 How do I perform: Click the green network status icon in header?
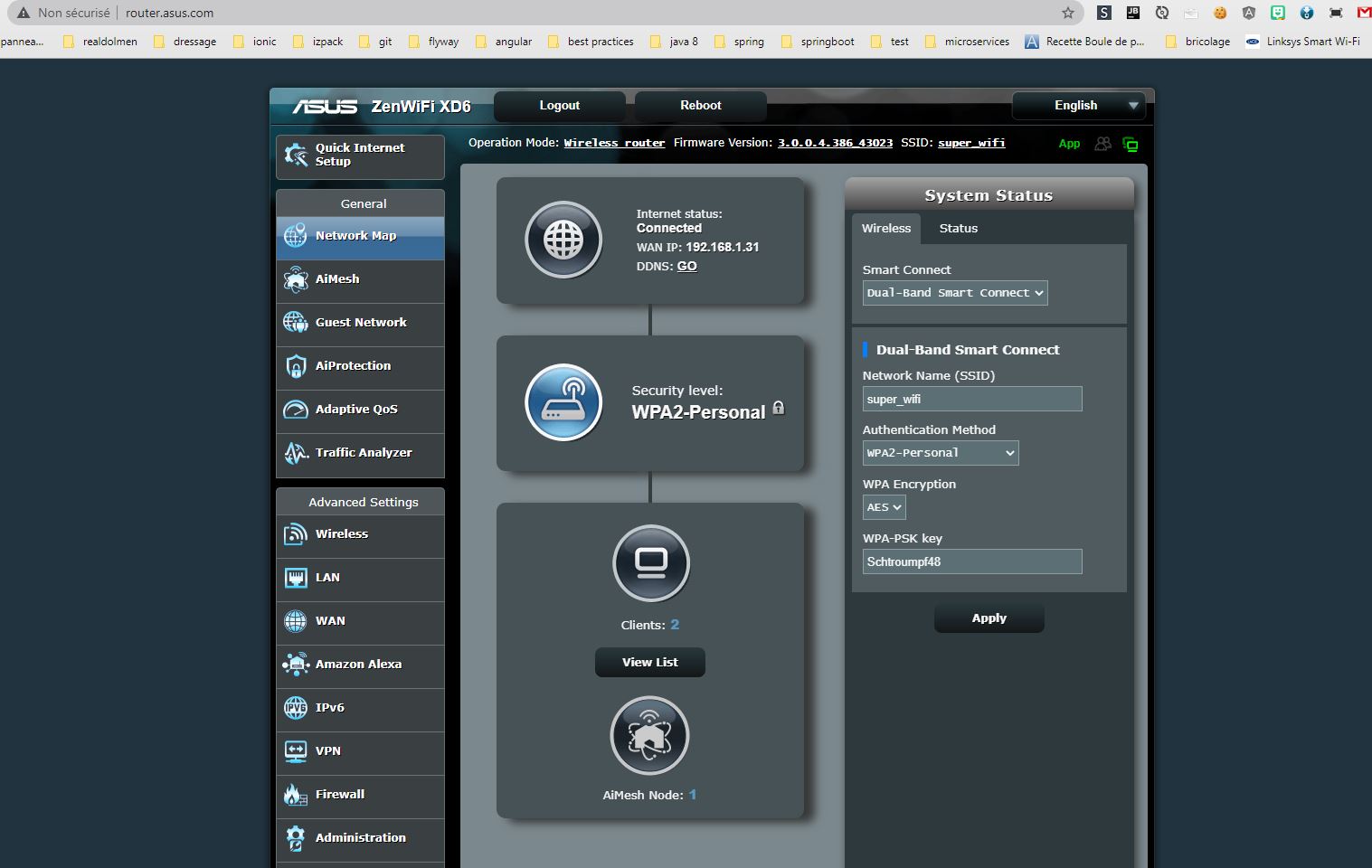pos(1131,144)
